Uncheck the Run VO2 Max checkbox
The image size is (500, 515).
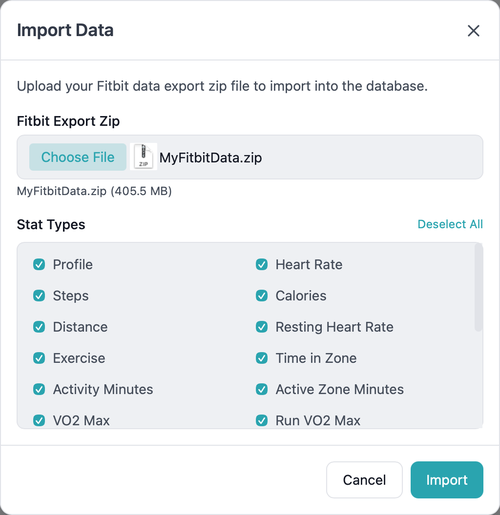[262, 421]
